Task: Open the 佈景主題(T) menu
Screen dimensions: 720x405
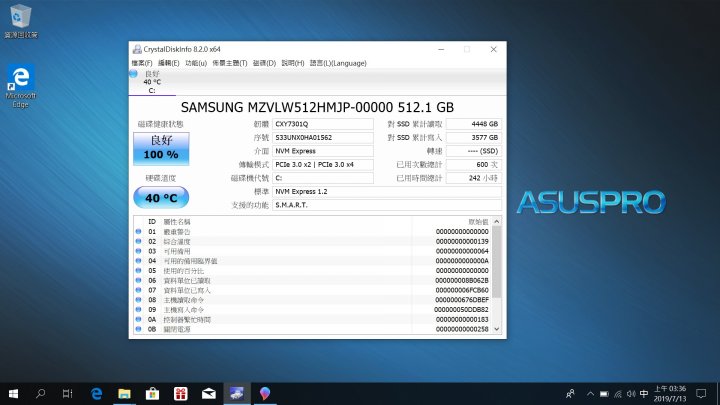Action: tap(230, 63)
